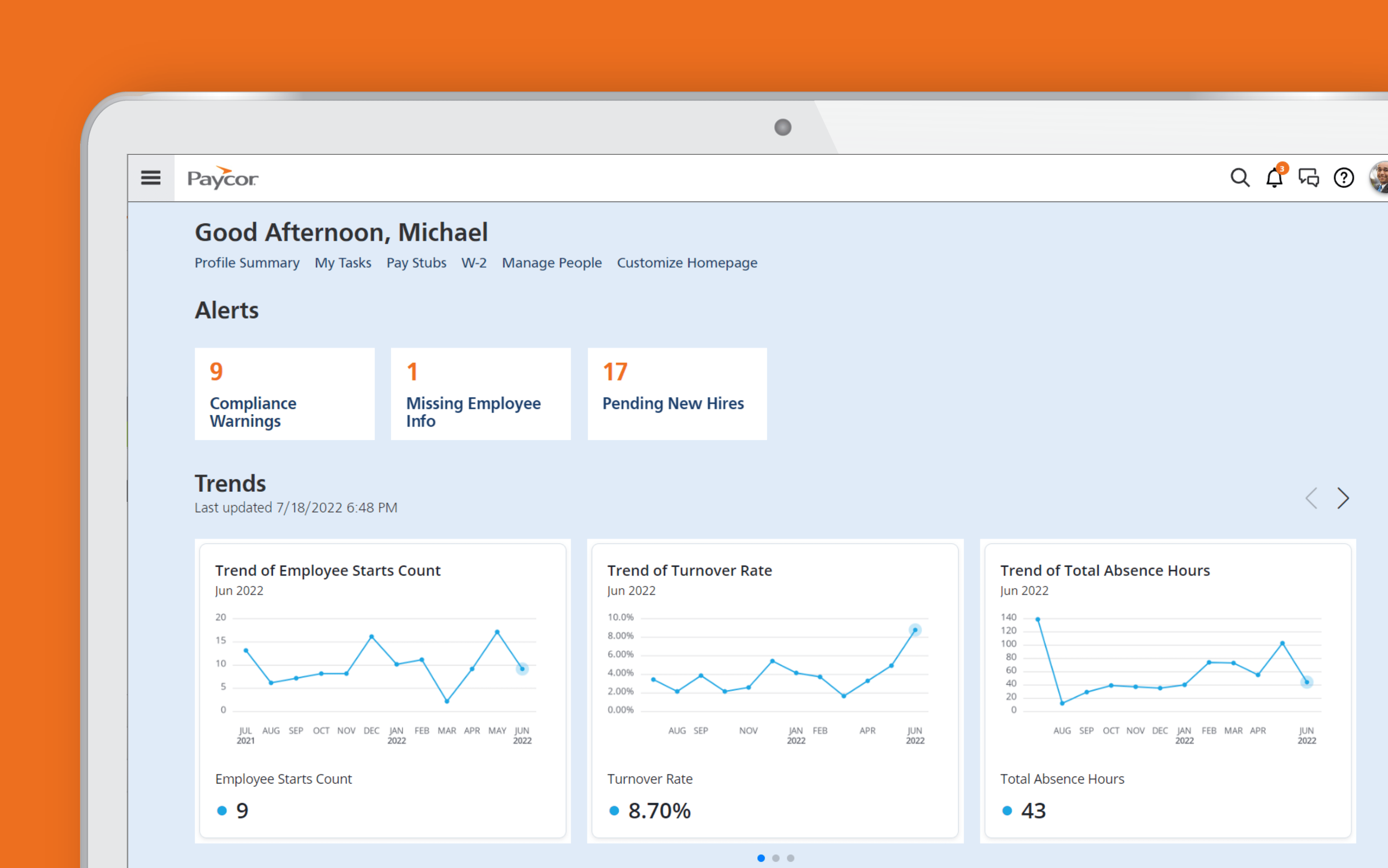Click highlighted JUN 2022 point on Turnover Rate chart
The image size is (1388, 868).
pyautogui.click(x=915, y=630)
